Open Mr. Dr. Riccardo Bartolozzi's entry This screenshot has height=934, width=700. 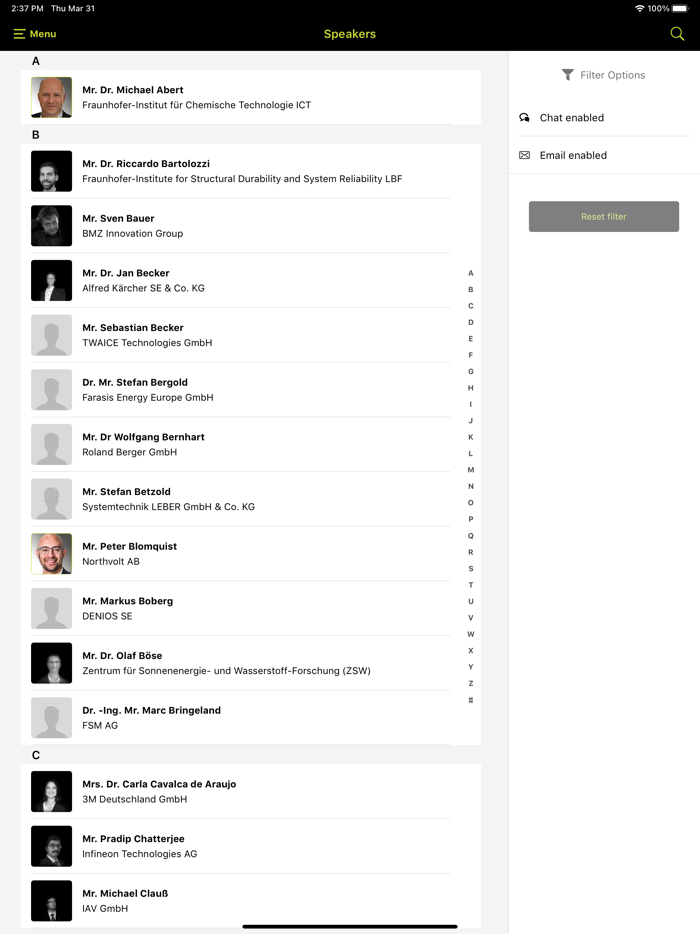click(x=240, y=171)
